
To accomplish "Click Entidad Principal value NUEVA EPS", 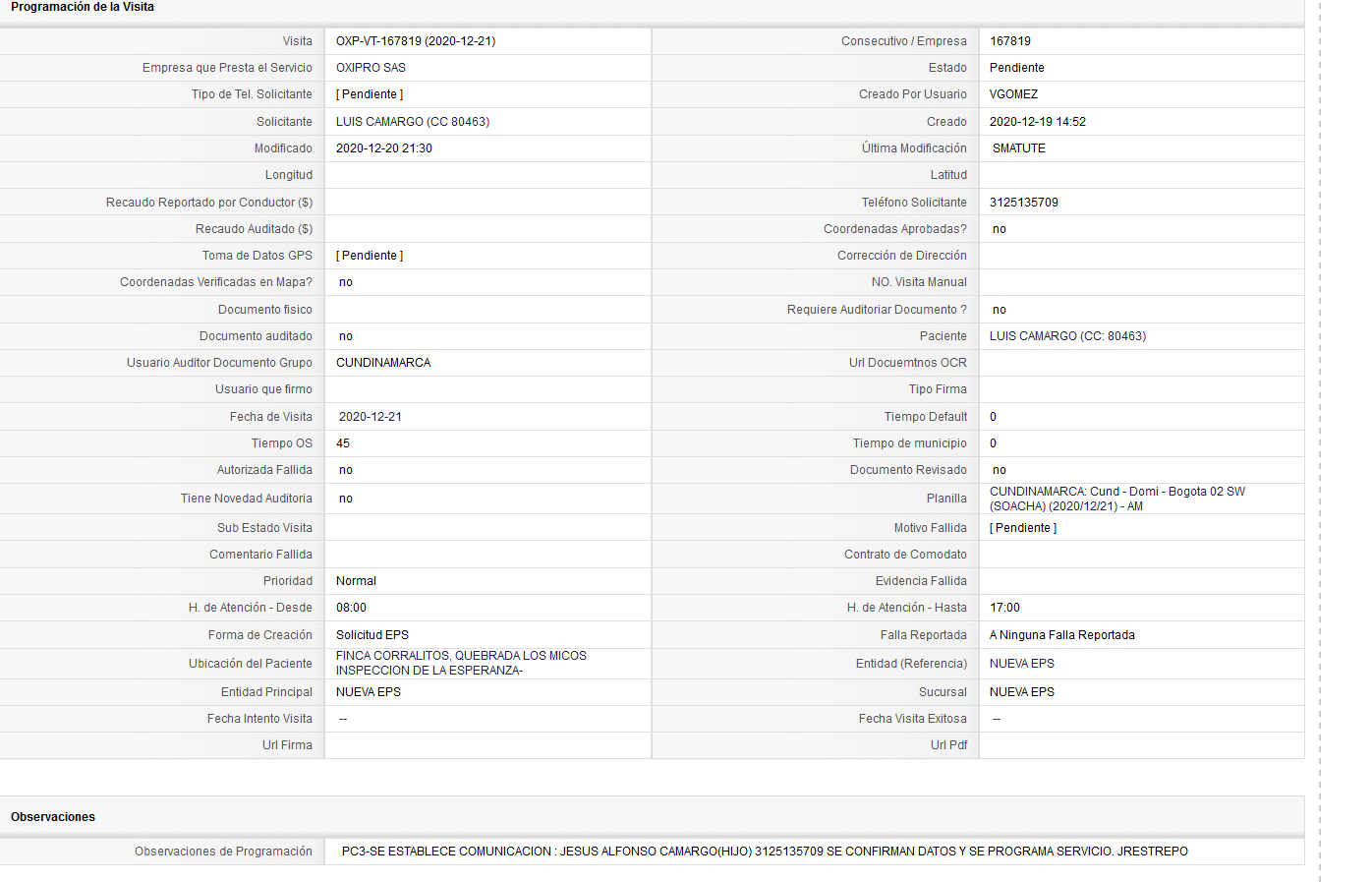I will coord(369,692).
